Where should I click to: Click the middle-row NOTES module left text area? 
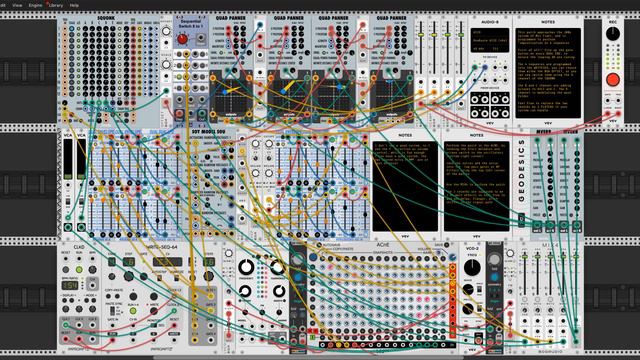[405, 186]
